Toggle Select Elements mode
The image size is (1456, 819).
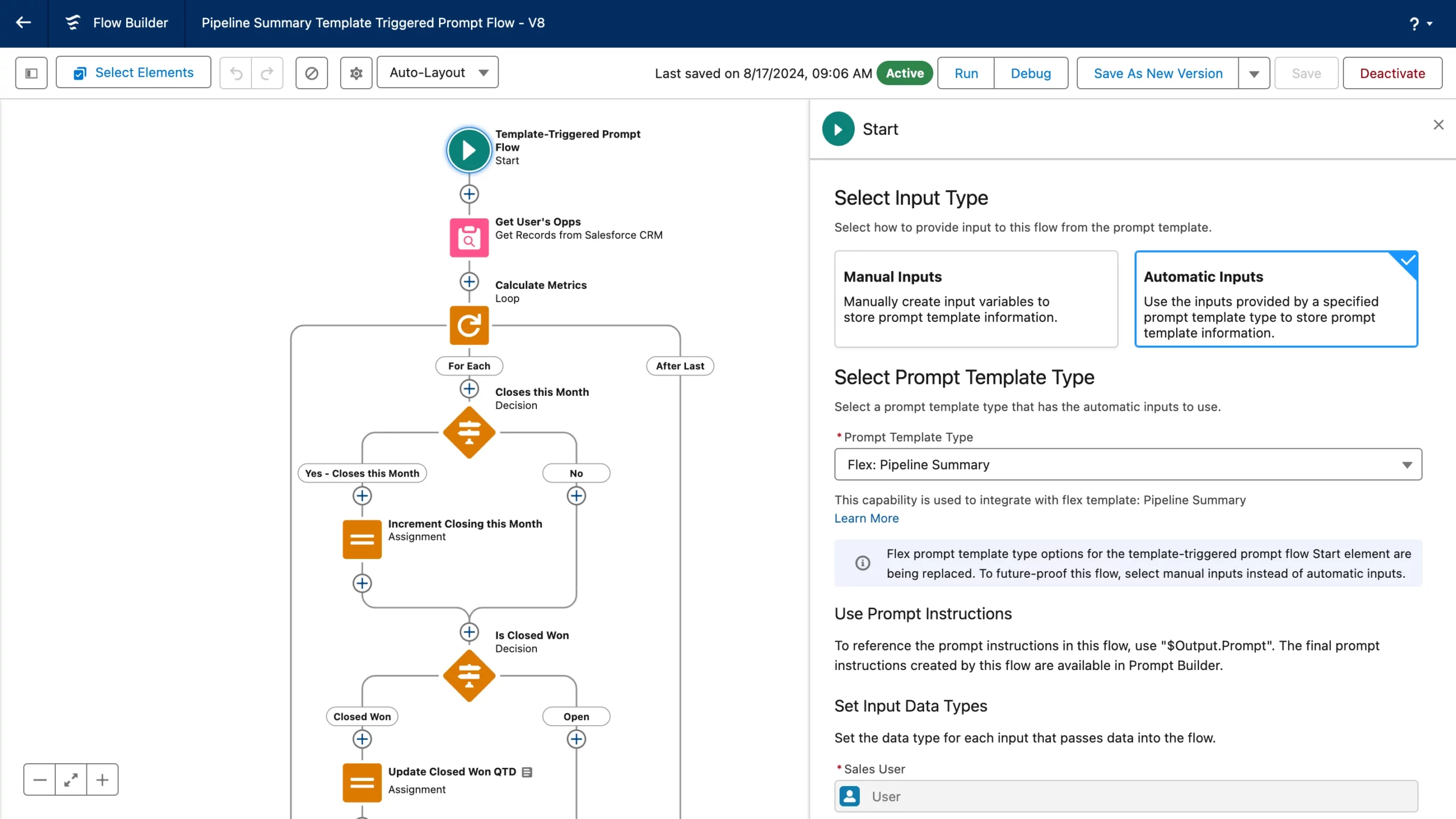(134, 73)
